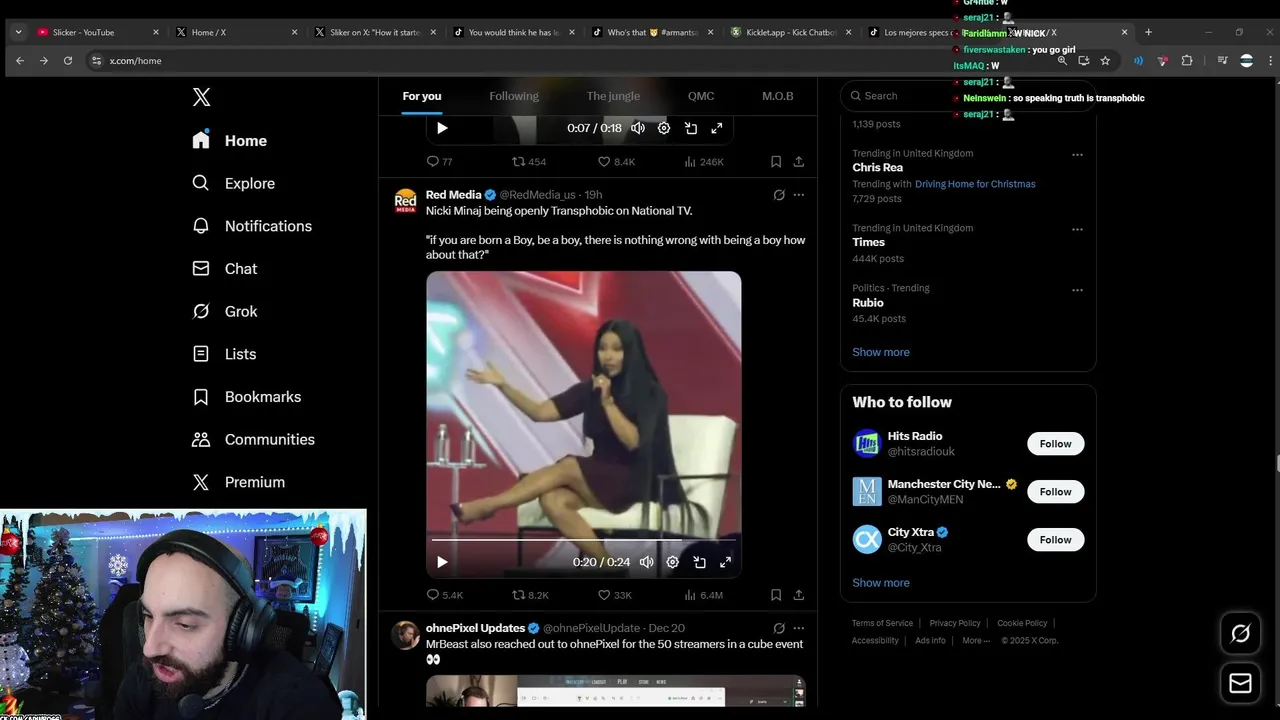Image resolution: width=1280 pixels, height=720 pixels.
Task: Open settings gear on 0:18 video
Action: pyautogui.click(x=664, y=128)
